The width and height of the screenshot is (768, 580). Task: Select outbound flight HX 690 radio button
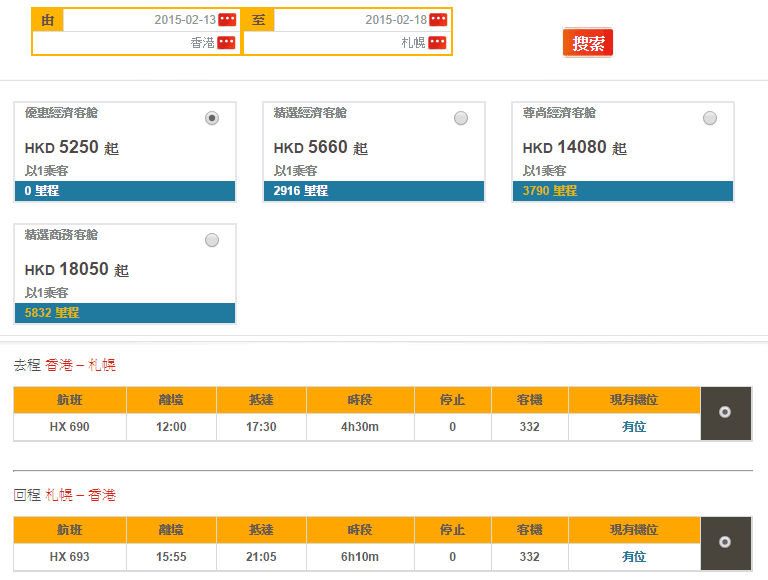tap(725, 412)
